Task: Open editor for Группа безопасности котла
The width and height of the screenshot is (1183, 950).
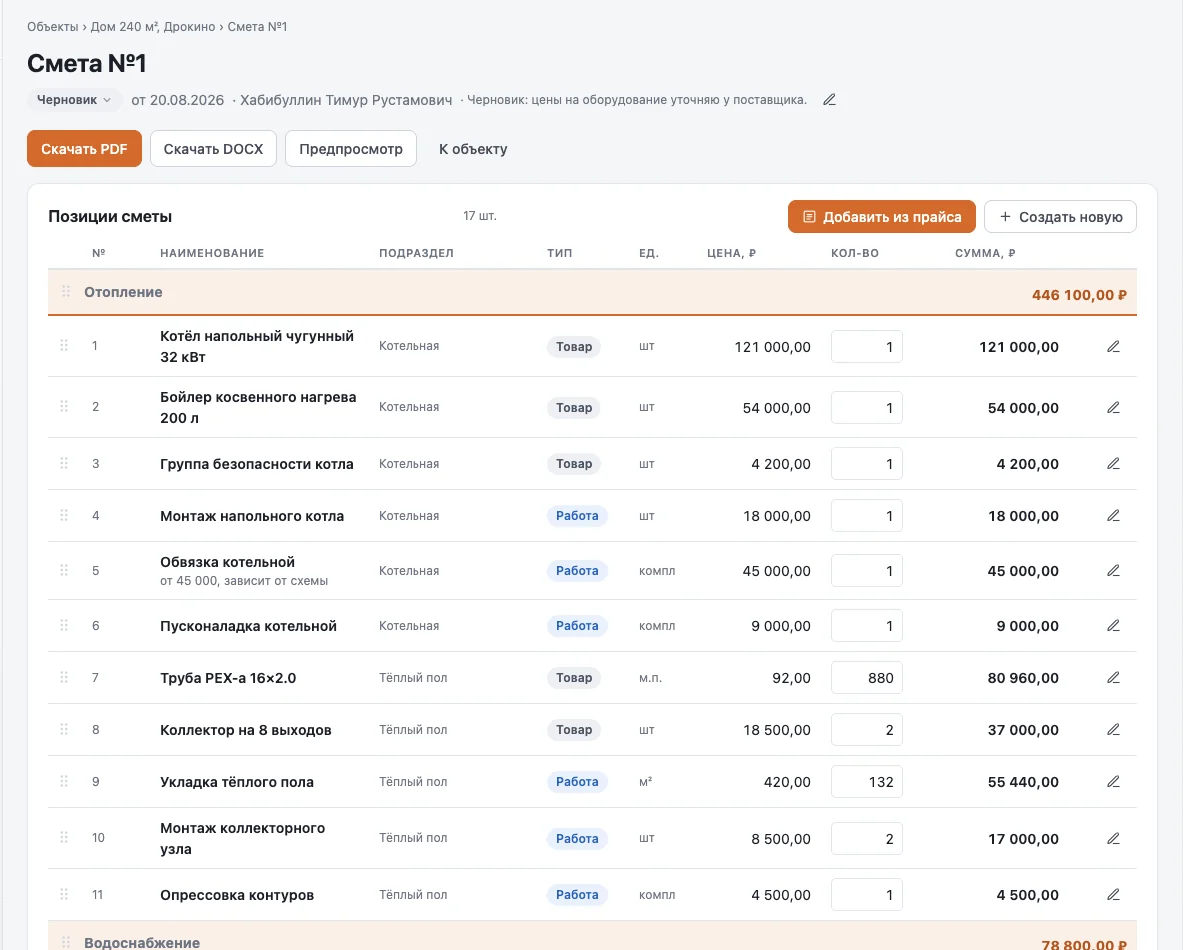Action: pos(1113,463)
